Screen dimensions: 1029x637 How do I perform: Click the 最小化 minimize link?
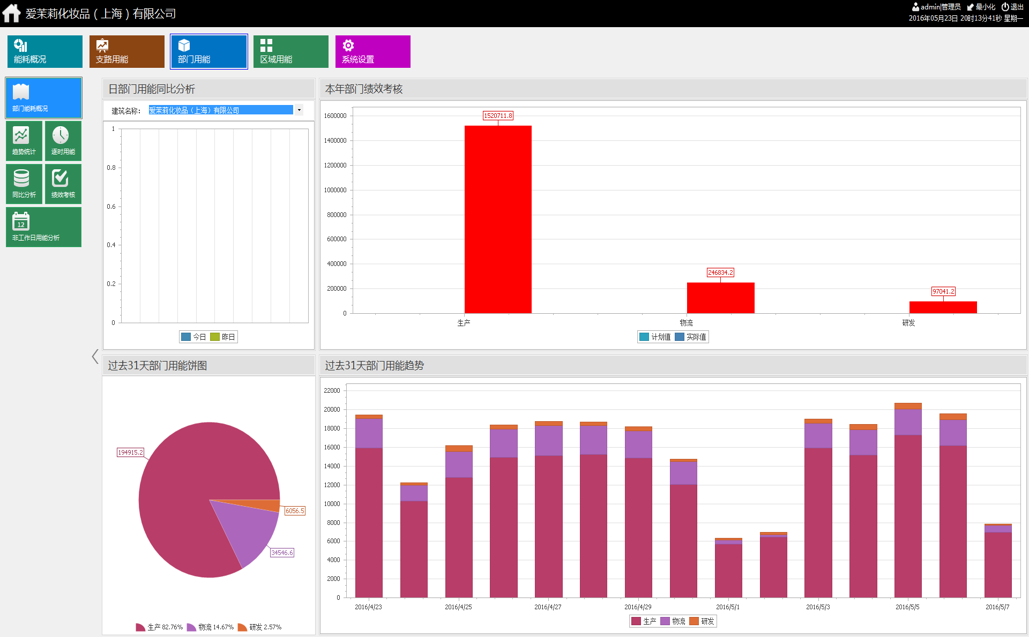(980, 7)
